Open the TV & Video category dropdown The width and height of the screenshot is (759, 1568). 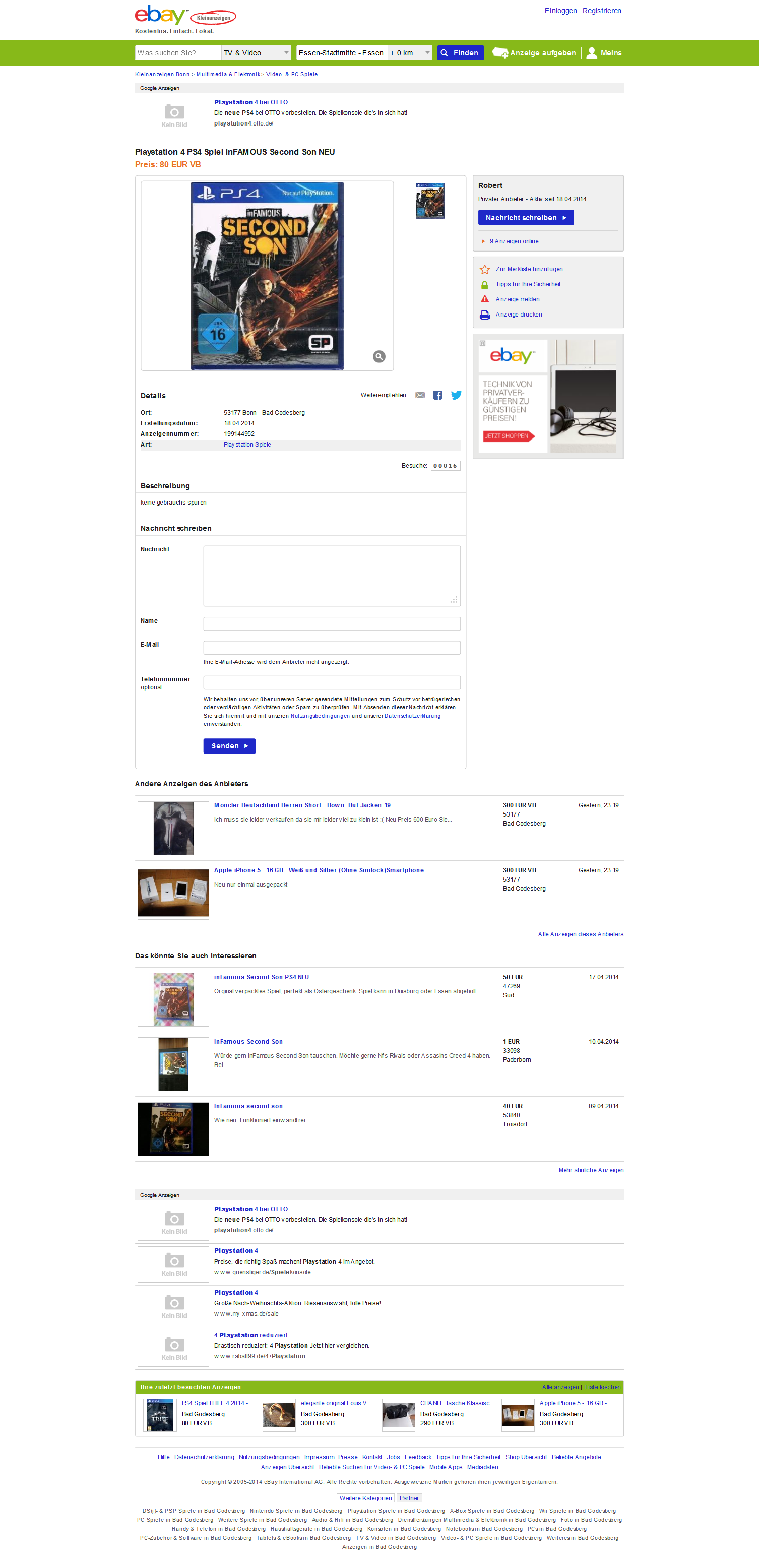click(256, 53)
